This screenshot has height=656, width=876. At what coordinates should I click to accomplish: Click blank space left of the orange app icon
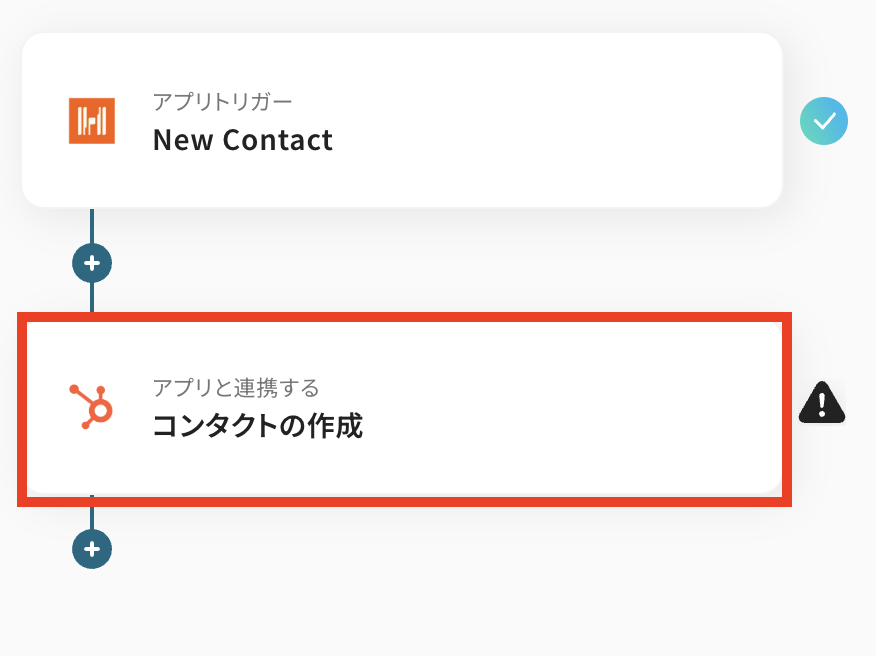click(45, 121)
